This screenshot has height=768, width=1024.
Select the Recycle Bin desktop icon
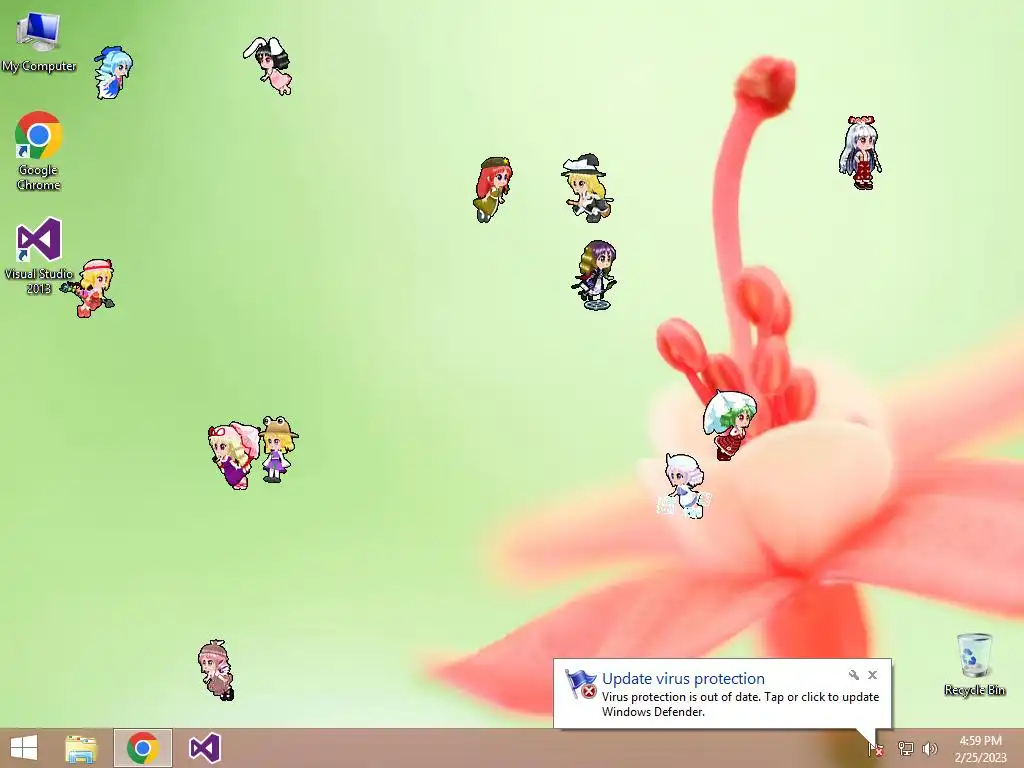(x=974, y=664)
